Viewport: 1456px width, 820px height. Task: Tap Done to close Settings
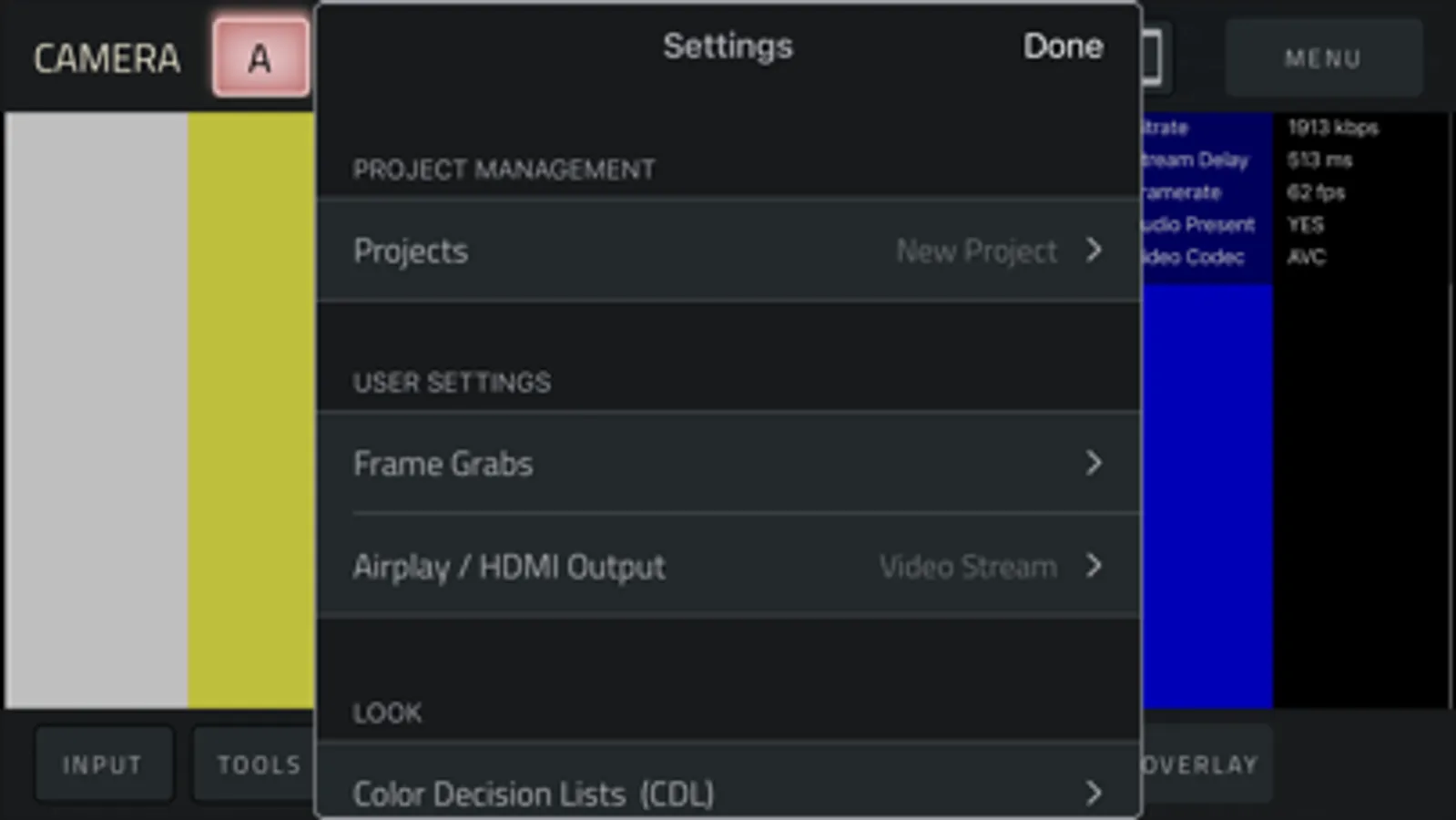(1063, 46)
